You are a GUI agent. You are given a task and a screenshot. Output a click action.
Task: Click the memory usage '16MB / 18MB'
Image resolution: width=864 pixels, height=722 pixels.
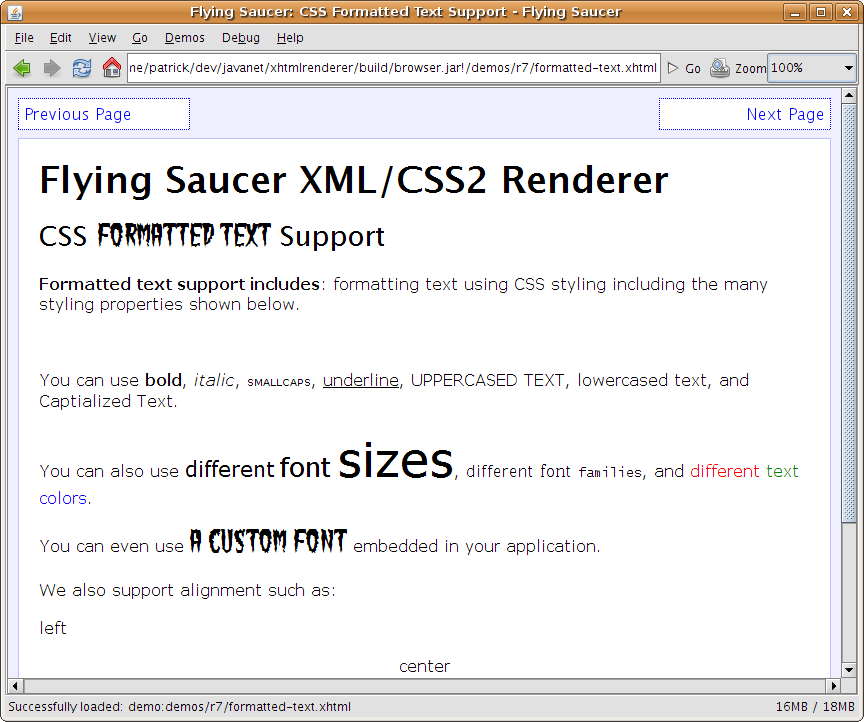815,707
